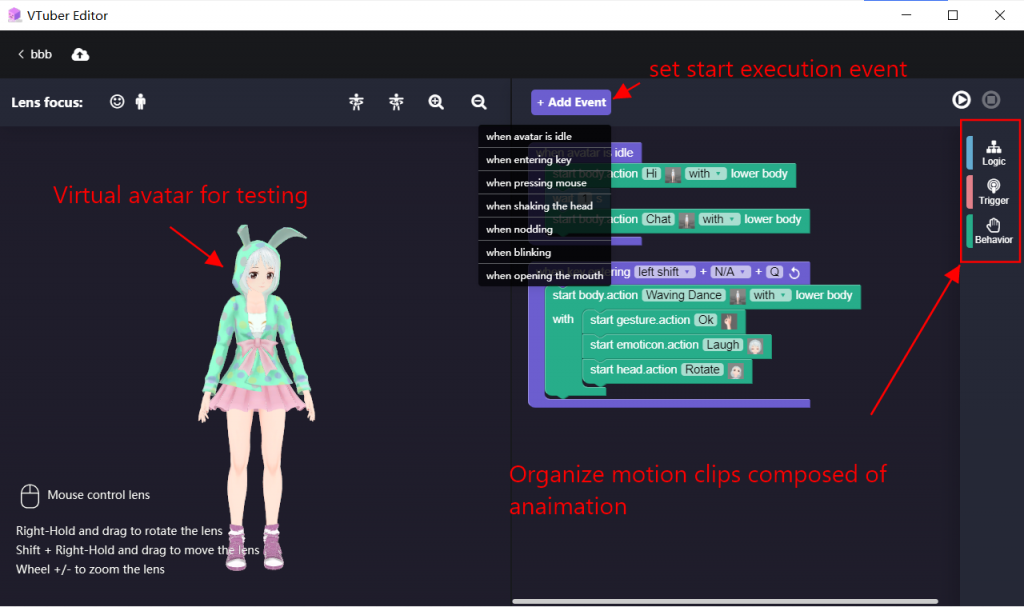Click the 'Waving Dance' action field
This screenshot has width=1024, height=607.
pyautogui.click(x=684, y=295)
